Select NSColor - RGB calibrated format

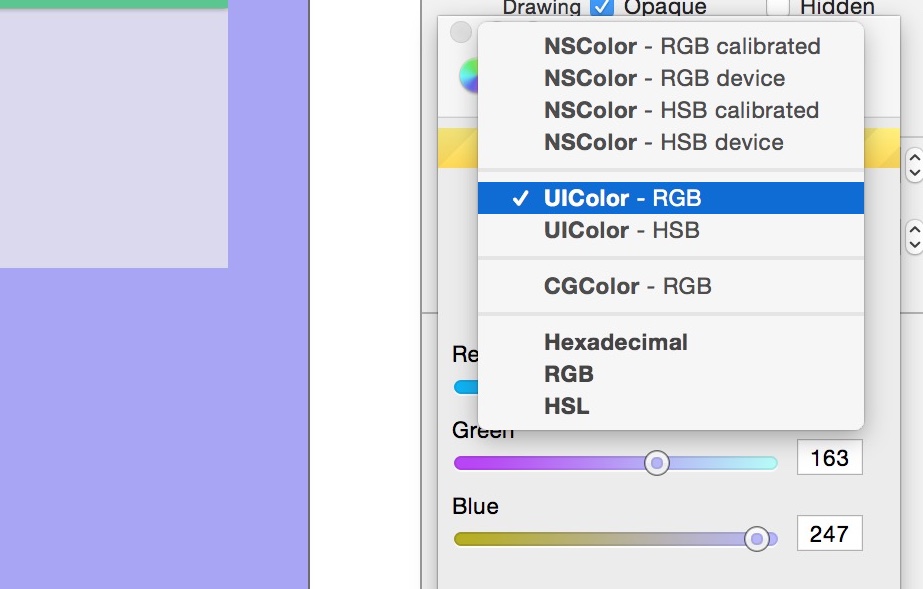tap(670, 46)
